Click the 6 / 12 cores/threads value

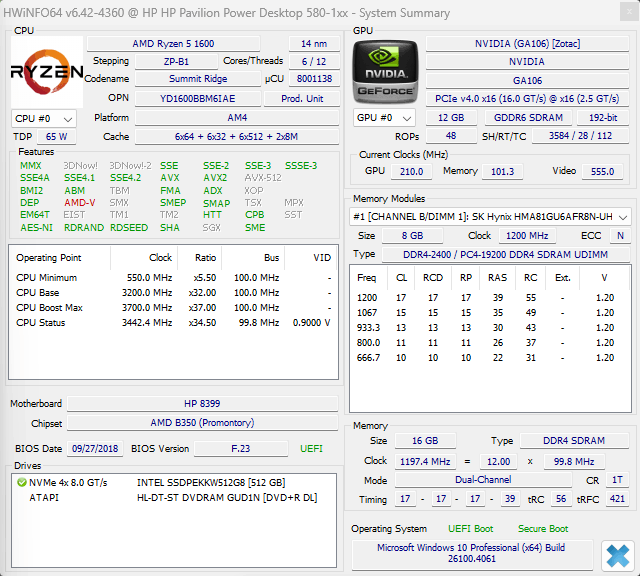[x=314, y=62]
